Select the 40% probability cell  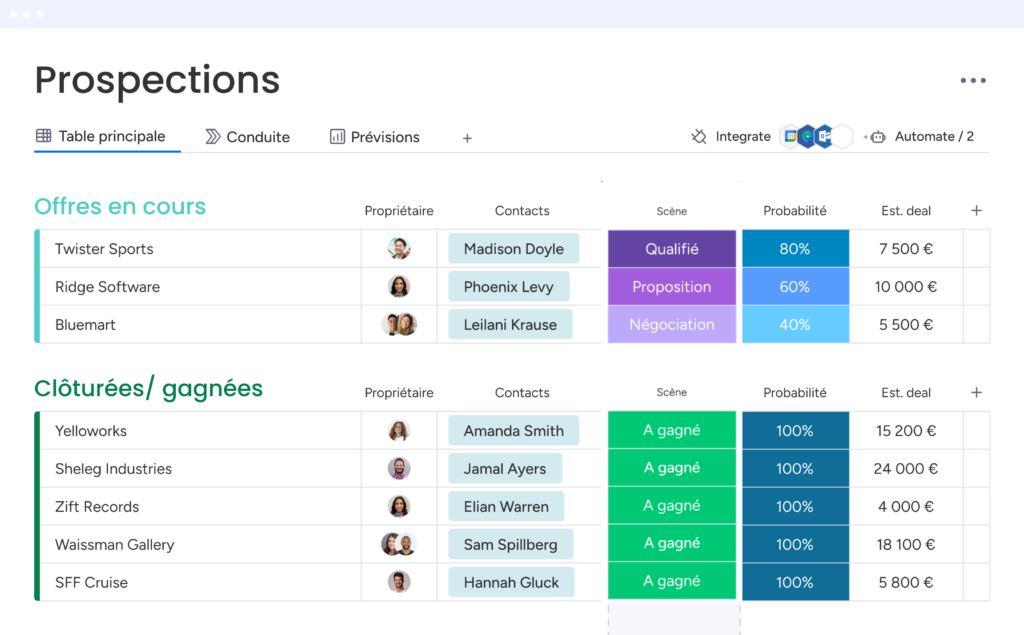click(795, 324)
